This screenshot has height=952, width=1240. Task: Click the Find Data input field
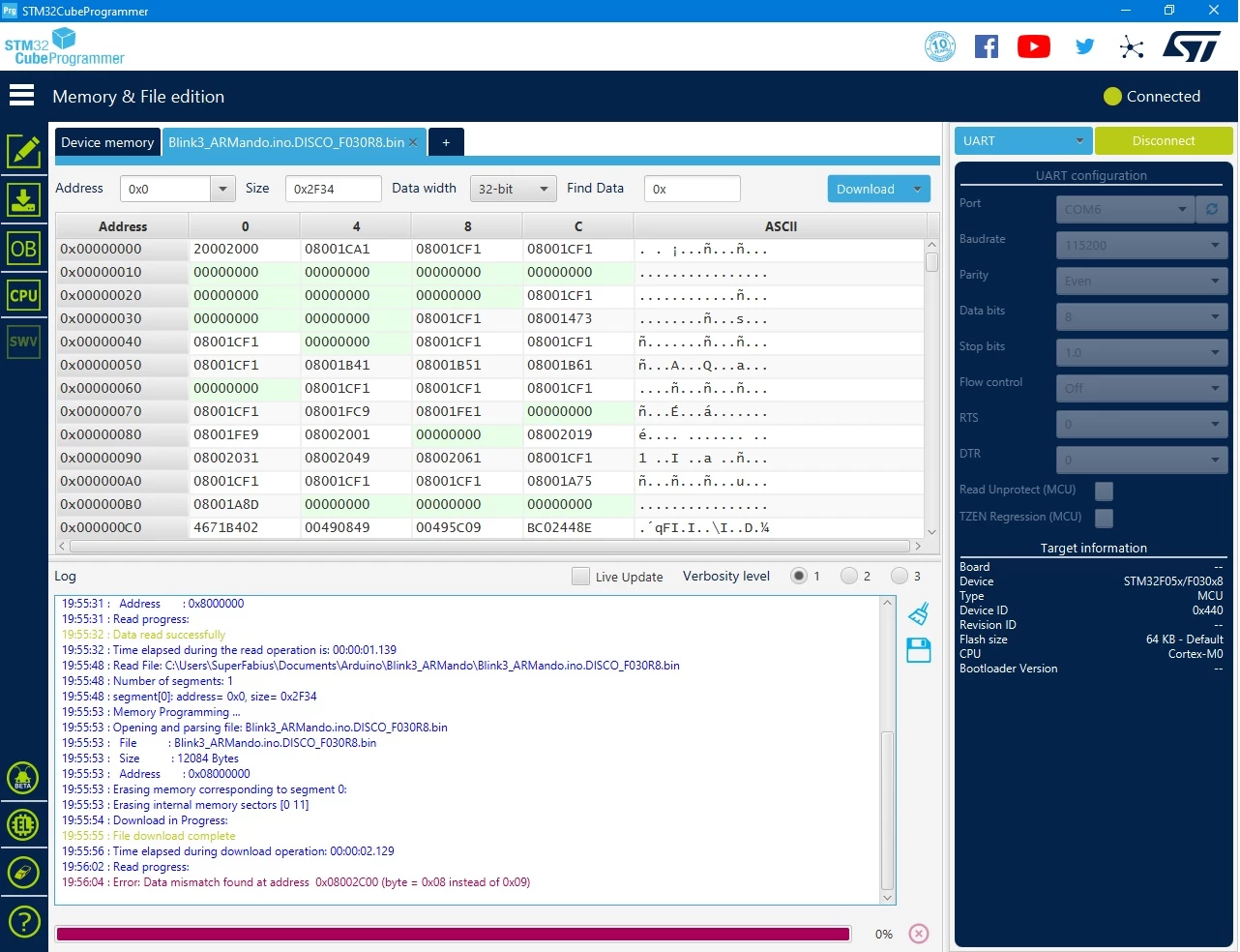(x=693, y=189)
